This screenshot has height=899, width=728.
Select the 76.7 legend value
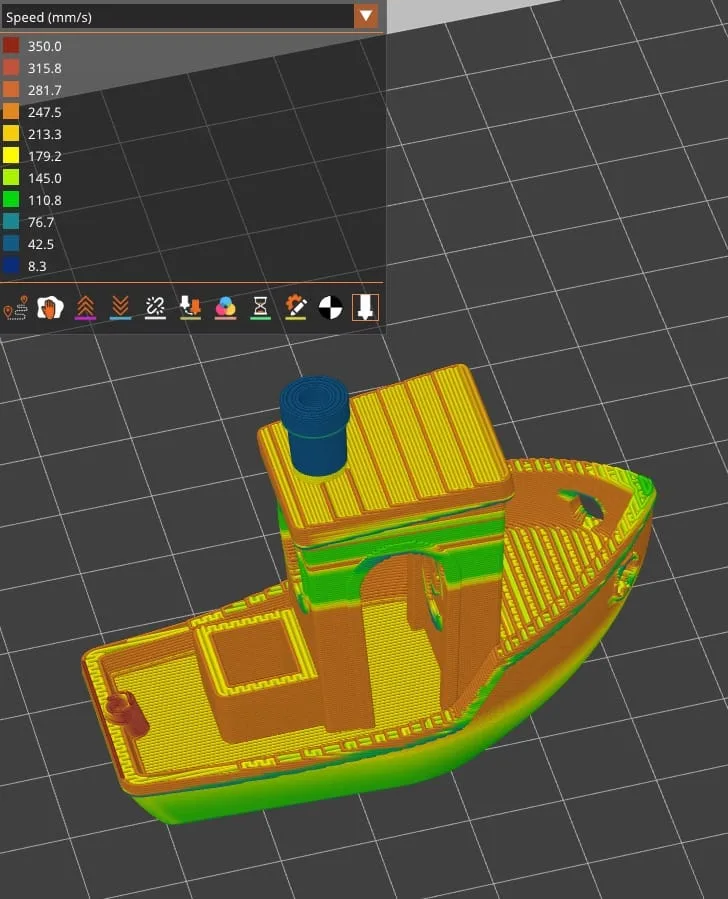pyautogui.click(x=41, y=222)
